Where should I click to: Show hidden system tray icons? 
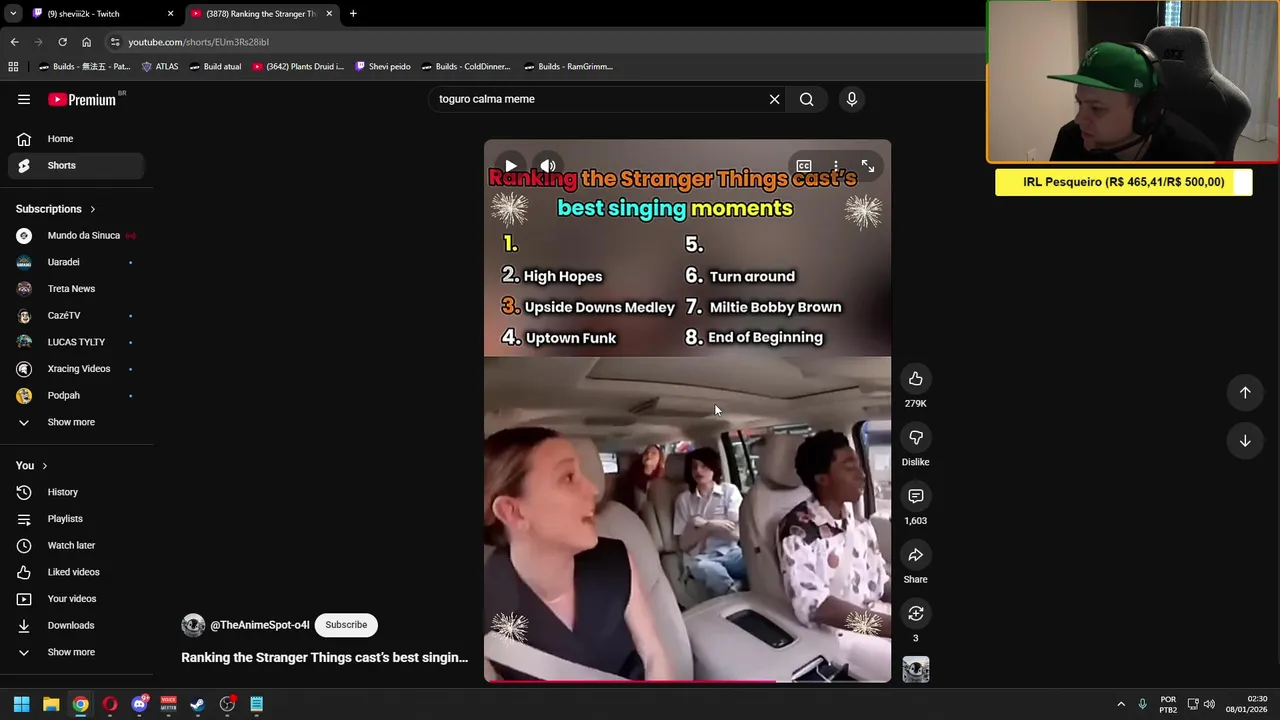pyautogui.click(x=1120, y=704)
